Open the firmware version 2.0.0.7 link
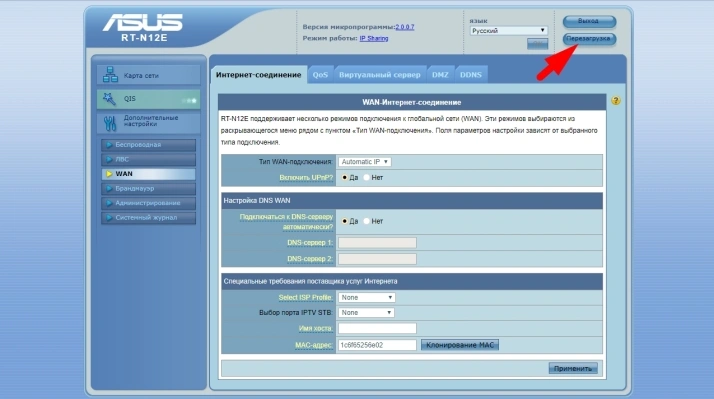The width and height of the screenshot is (714, 399). tap(405, 27)
